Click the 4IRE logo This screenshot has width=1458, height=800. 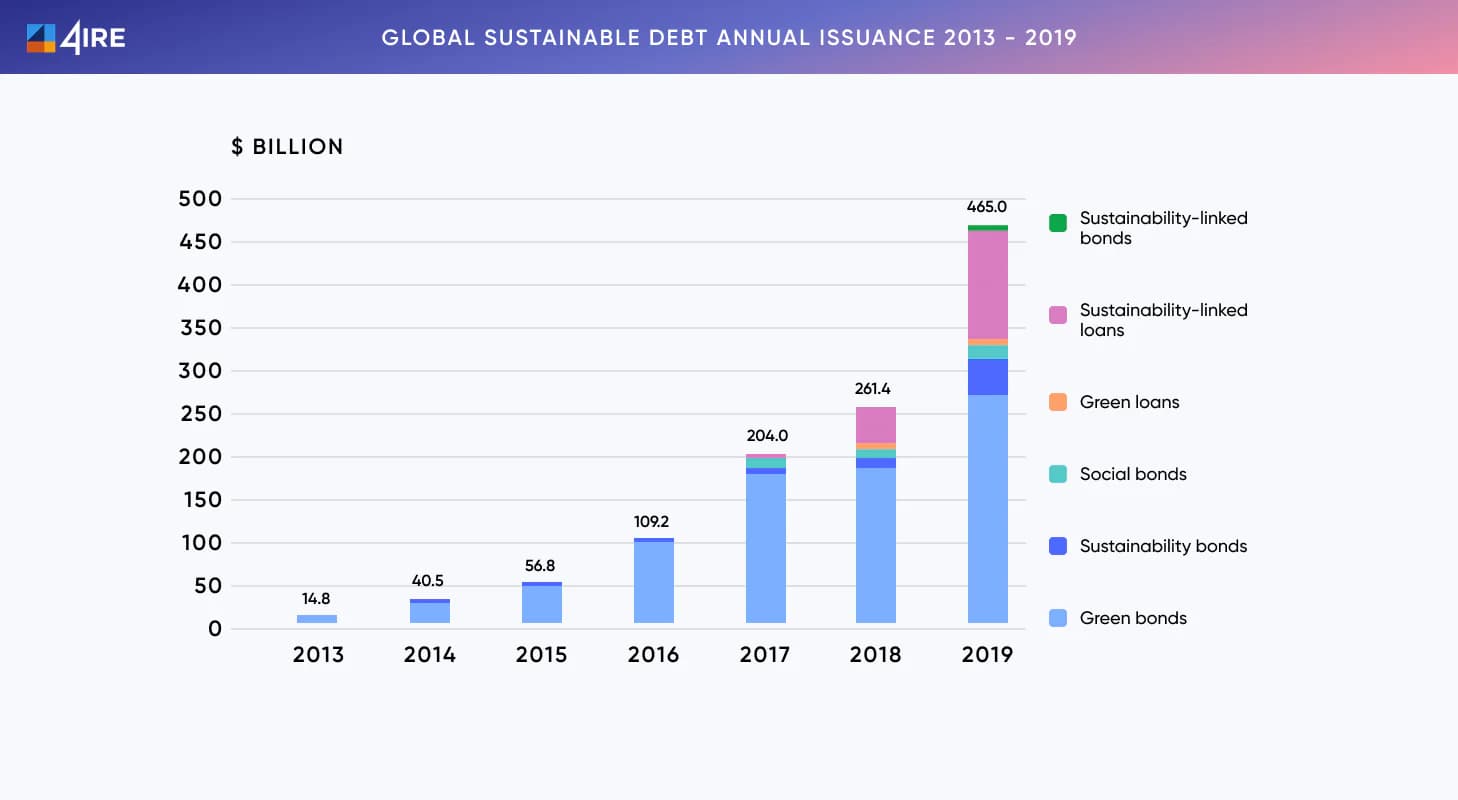pos(76,38)
